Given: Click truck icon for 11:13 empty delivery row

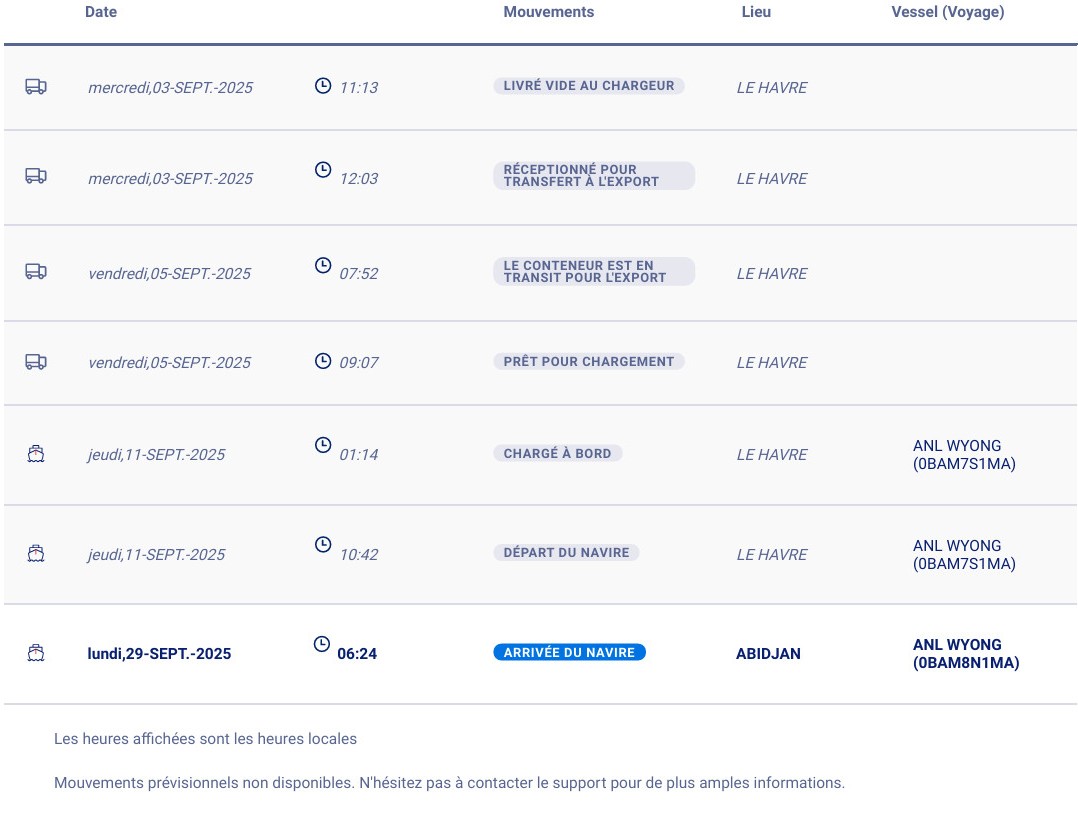Looking at the screenshot, I should pos(36,87).
